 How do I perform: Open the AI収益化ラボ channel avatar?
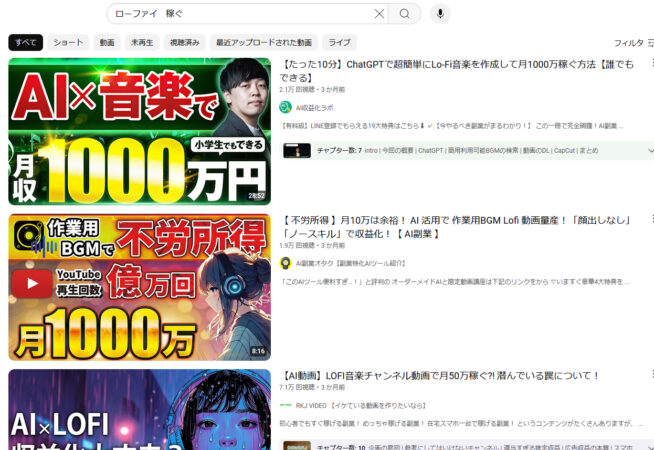[285, 107]
